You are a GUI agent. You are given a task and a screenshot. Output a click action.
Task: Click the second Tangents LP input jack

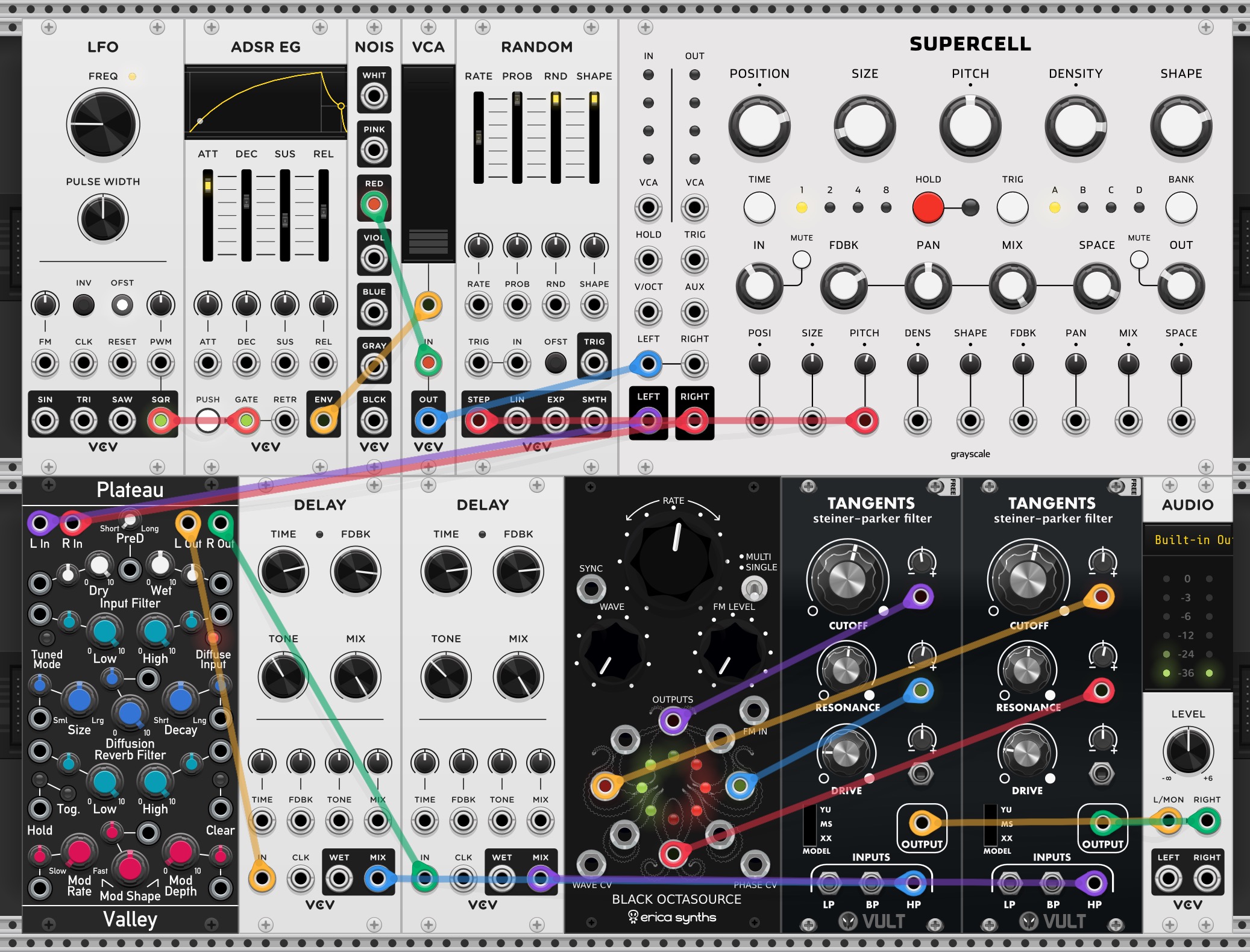click(1010, 884)
